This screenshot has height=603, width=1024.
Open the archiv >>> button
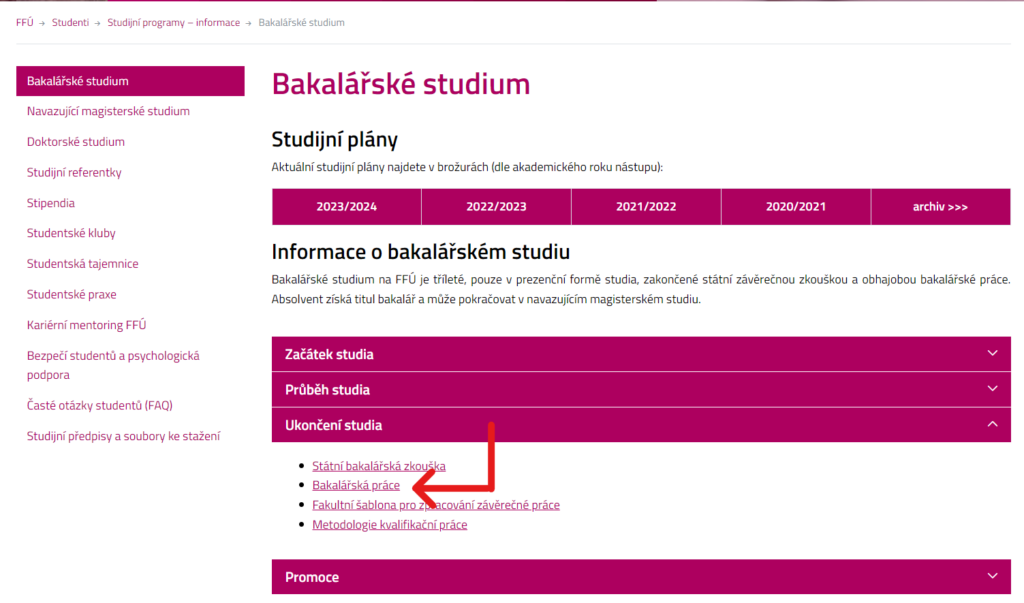coord(940,206)
